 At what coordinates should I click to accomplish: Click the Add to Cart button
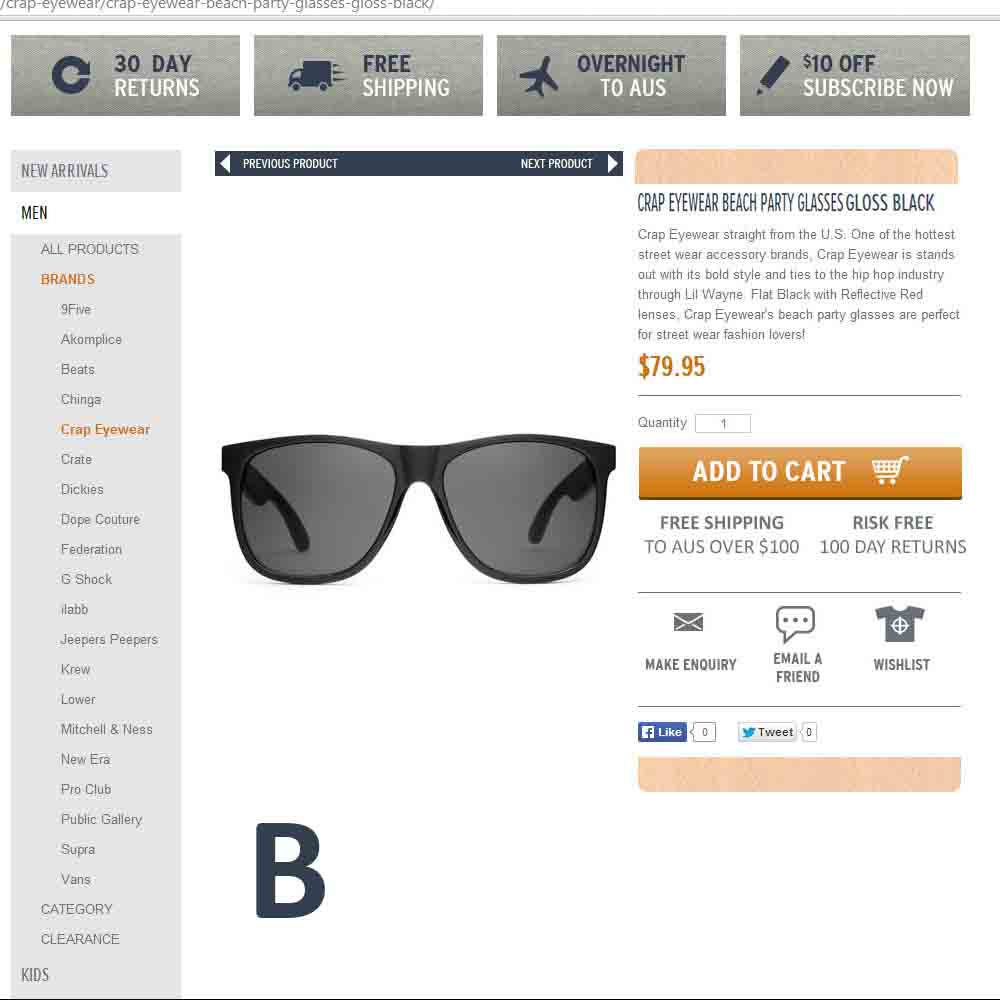point(800,473)
